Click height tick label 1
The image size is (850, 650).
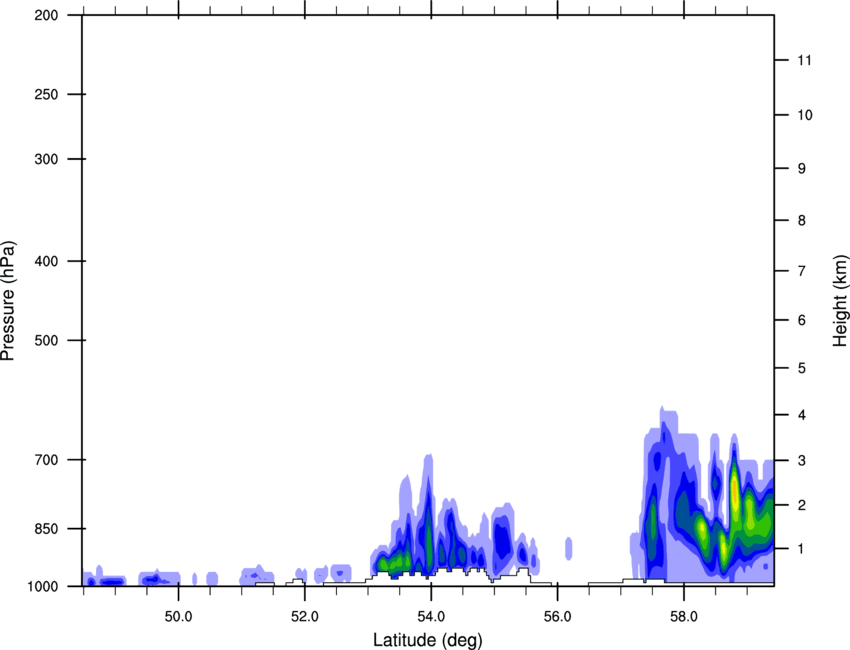coord(802,549)
